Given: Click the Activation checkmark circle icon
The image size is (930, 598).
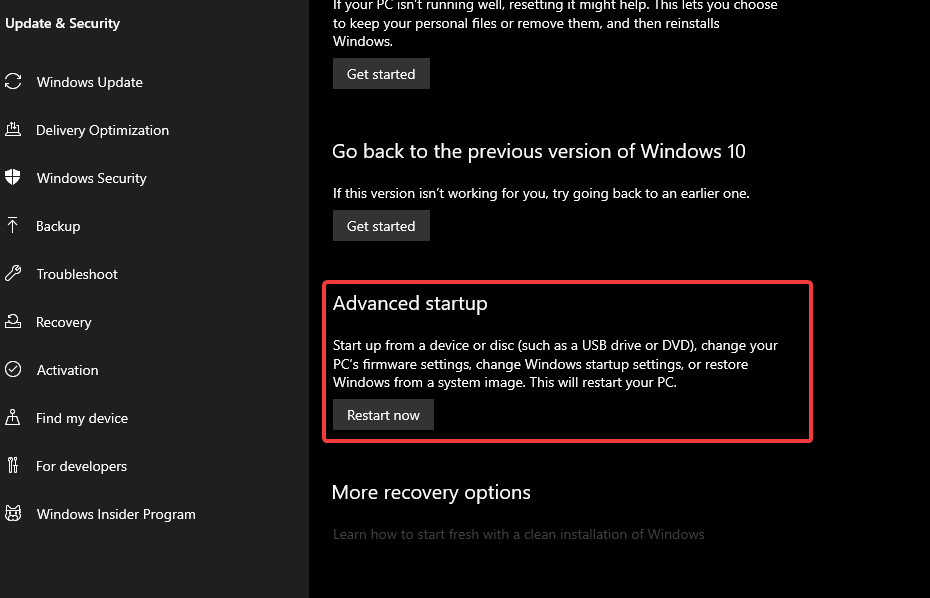Looking at the screenshot, I should coord(13,370).
